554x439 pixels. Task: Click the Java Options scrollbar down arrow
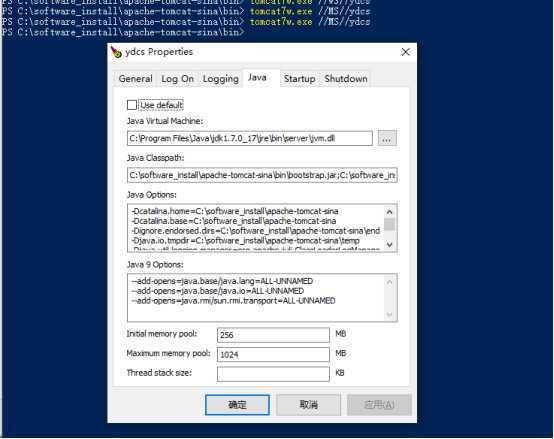pos(390,244)
